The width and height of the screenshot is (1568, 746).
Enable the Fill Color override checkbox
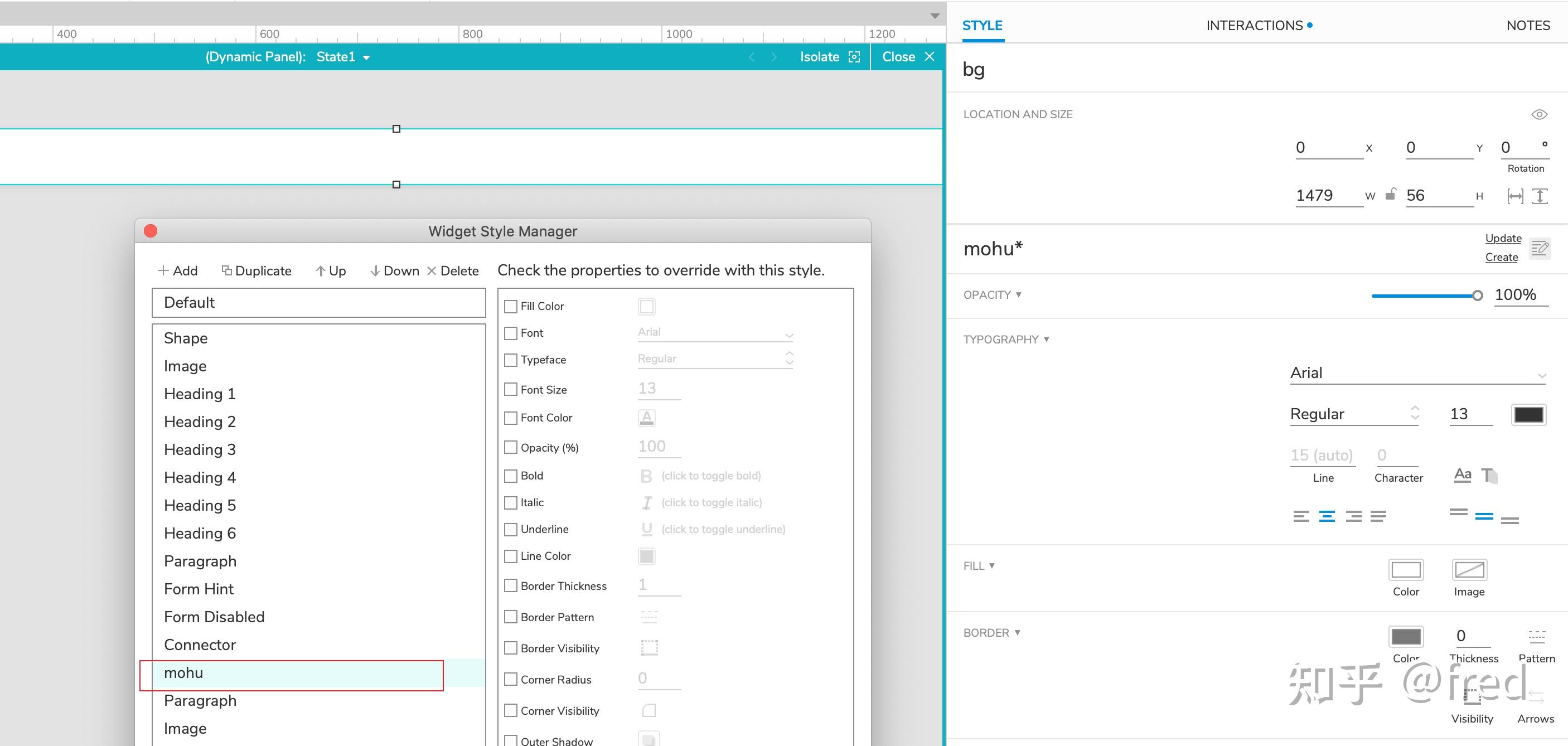tap(511, 306)
